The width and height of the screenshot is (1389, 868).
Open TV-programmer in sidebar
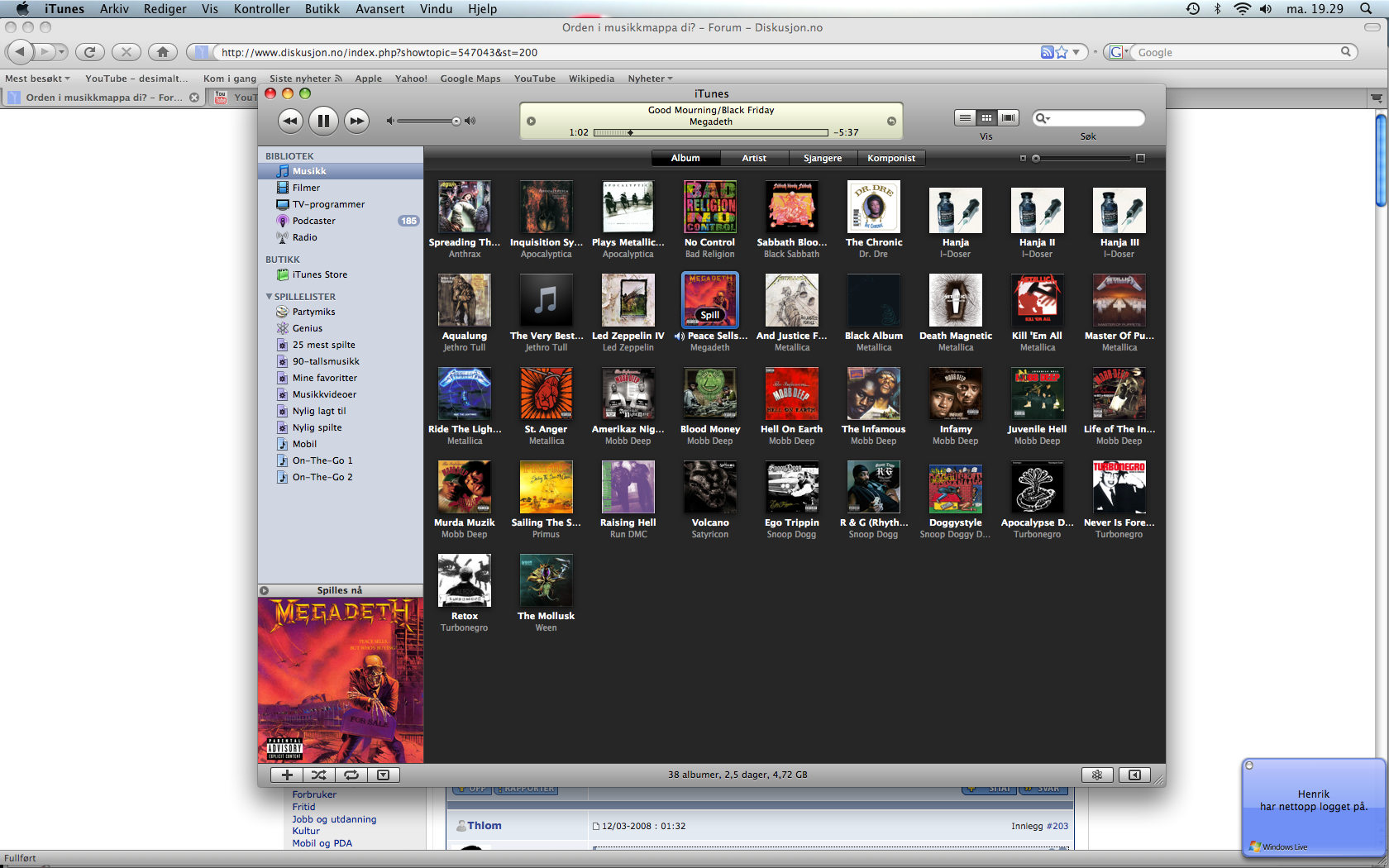point(341,204)
